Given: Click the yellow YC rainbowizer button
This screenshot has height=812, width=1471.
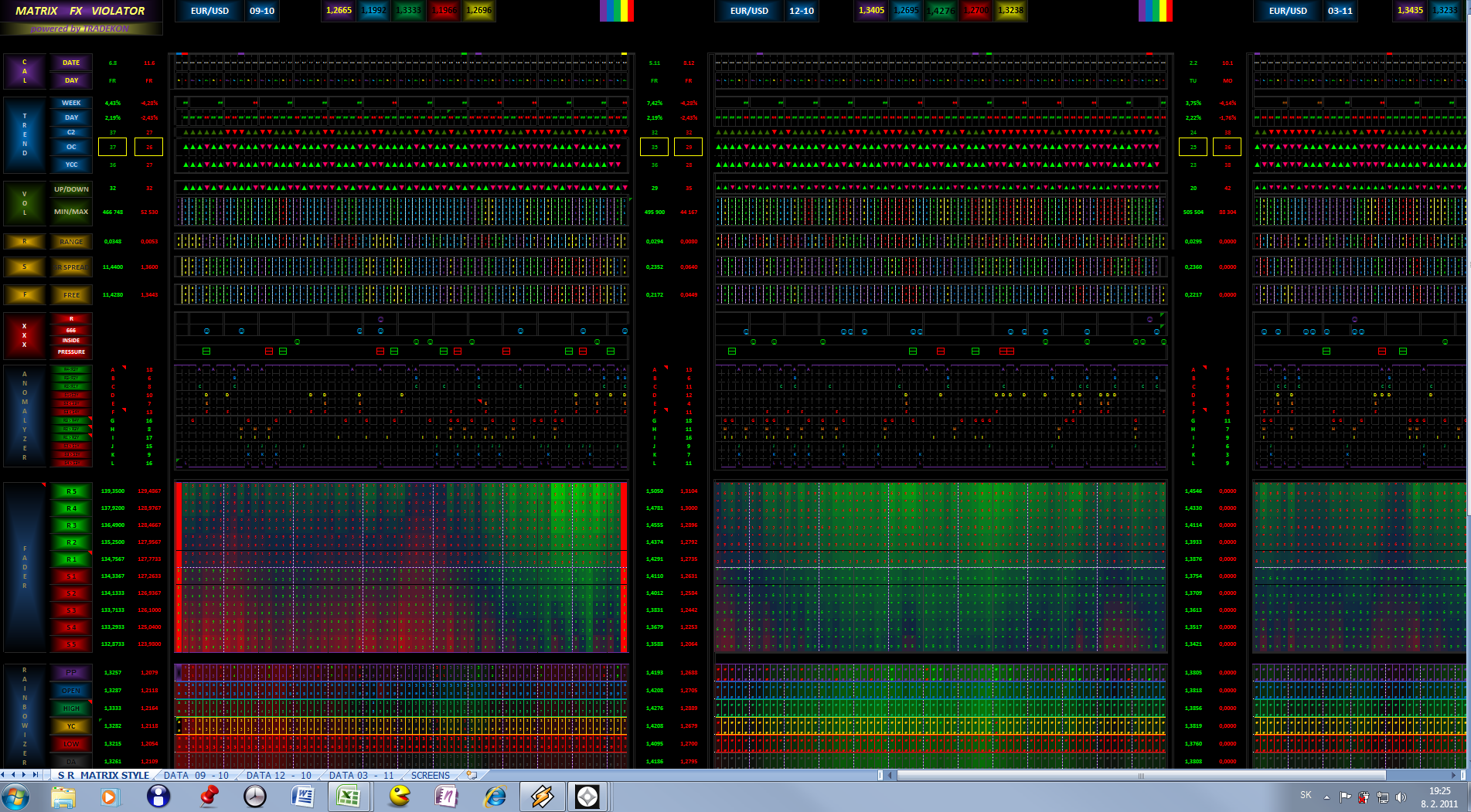Looking at the screenshot, I should coord(71,726).
